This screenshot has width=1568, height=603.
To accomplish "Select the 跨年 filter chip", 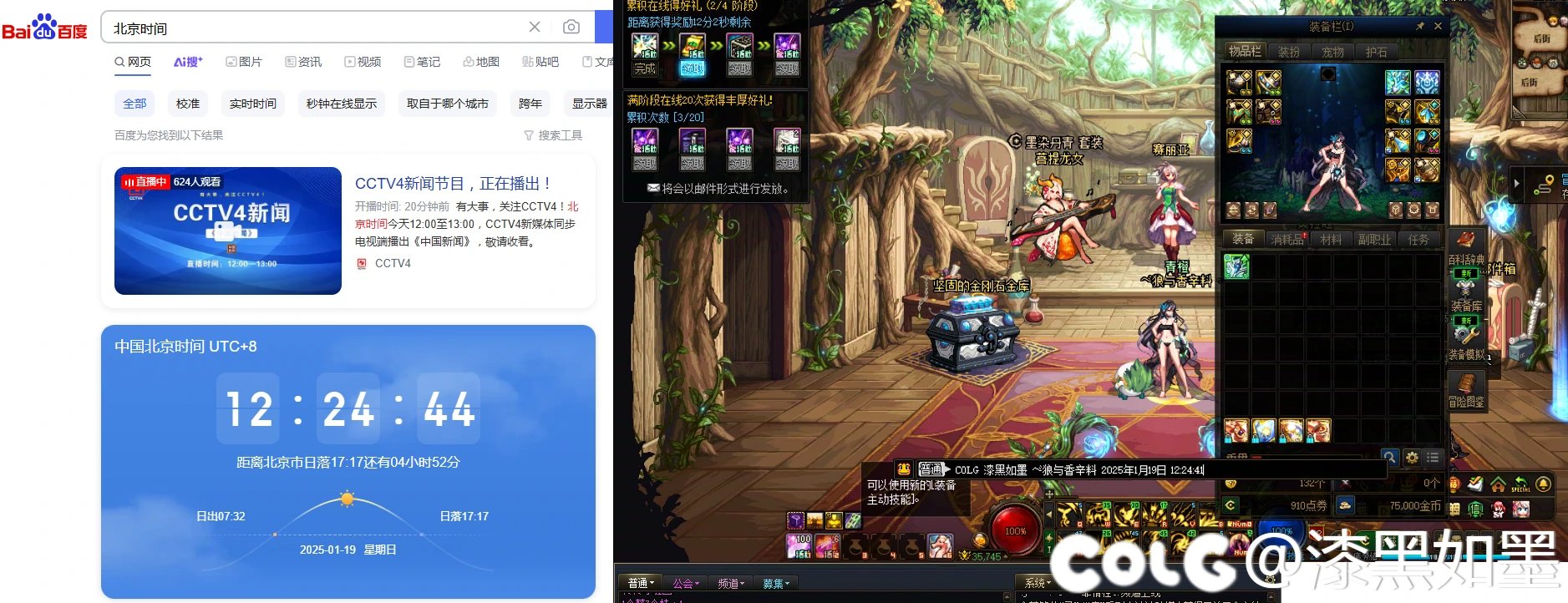I will click(530, 104).
